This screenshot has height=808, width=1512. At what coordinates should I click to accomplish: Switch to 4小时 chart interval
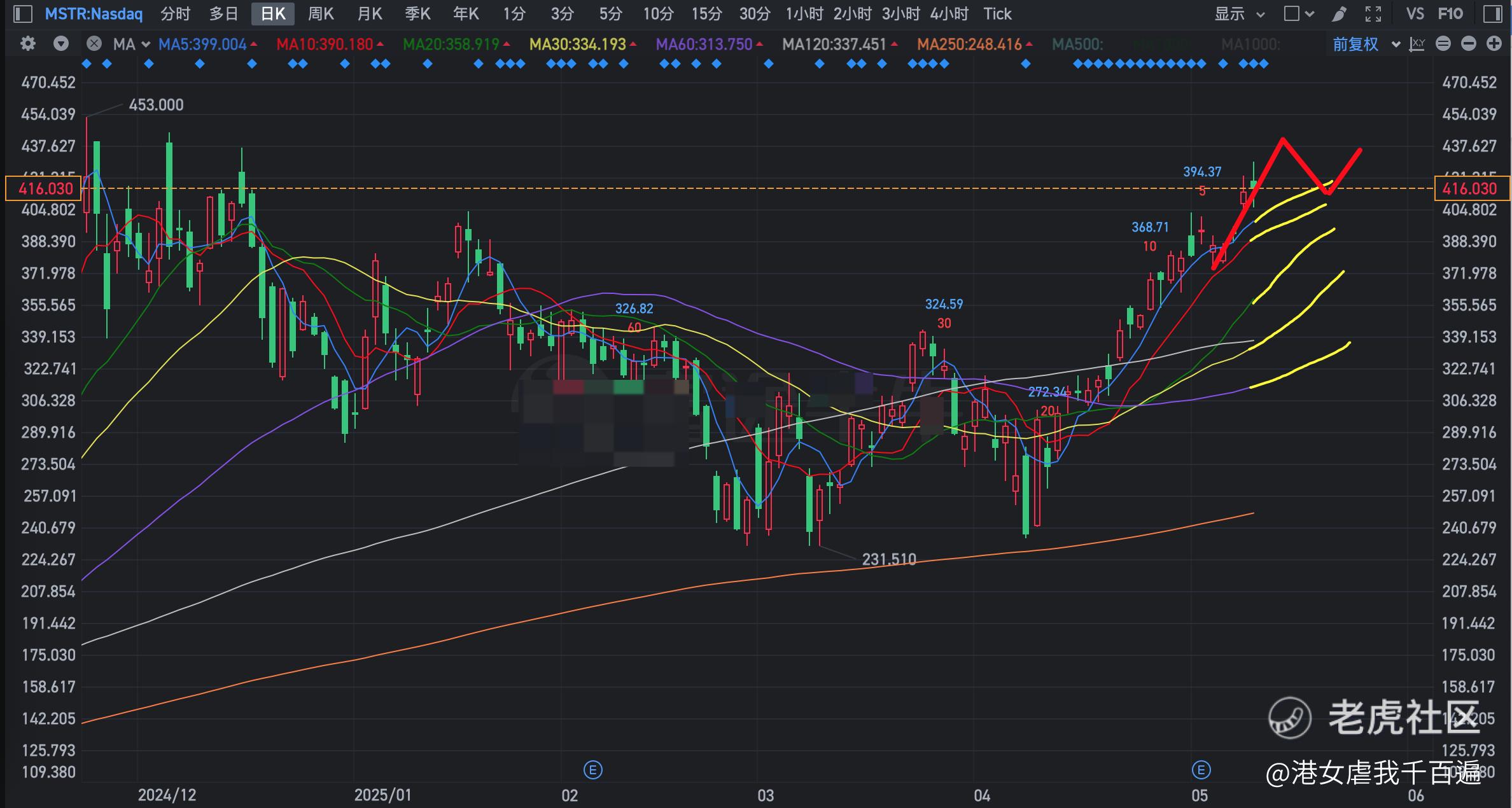point(949,13)
